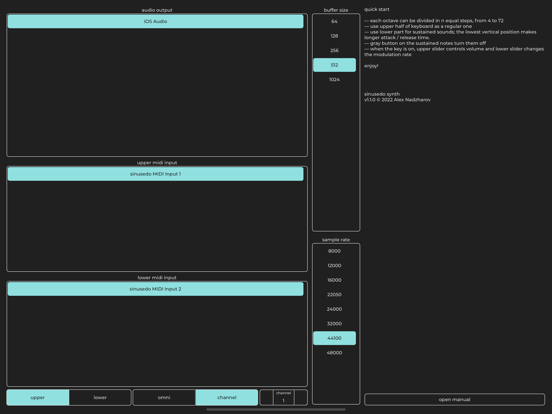This screenshot has height=414, width=552.
Task: Select 16000 sample rate
Action: 334,280
